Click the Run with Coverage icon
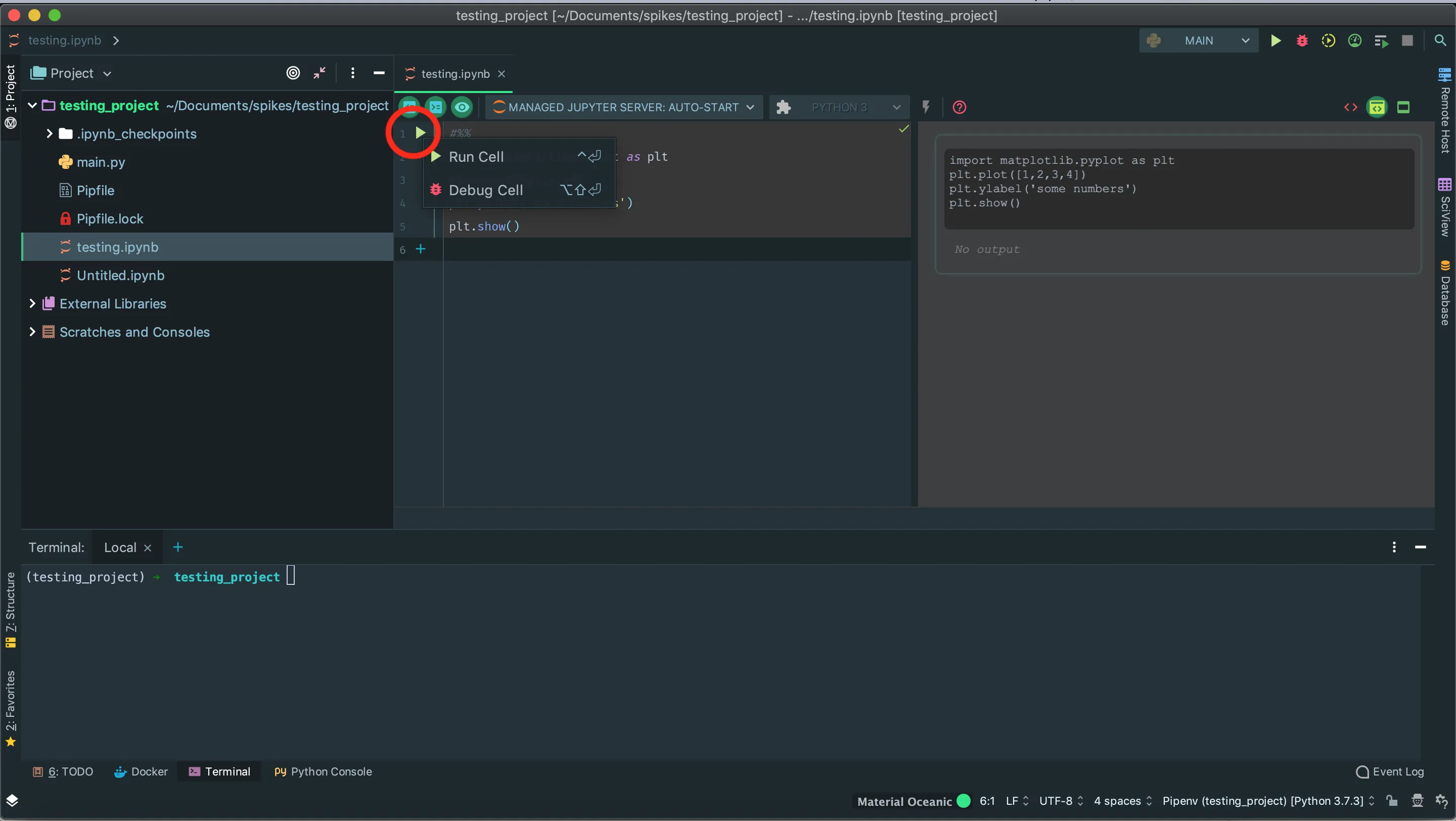The height and width of the screenshot is (821, 1456). coord(1328,40)
